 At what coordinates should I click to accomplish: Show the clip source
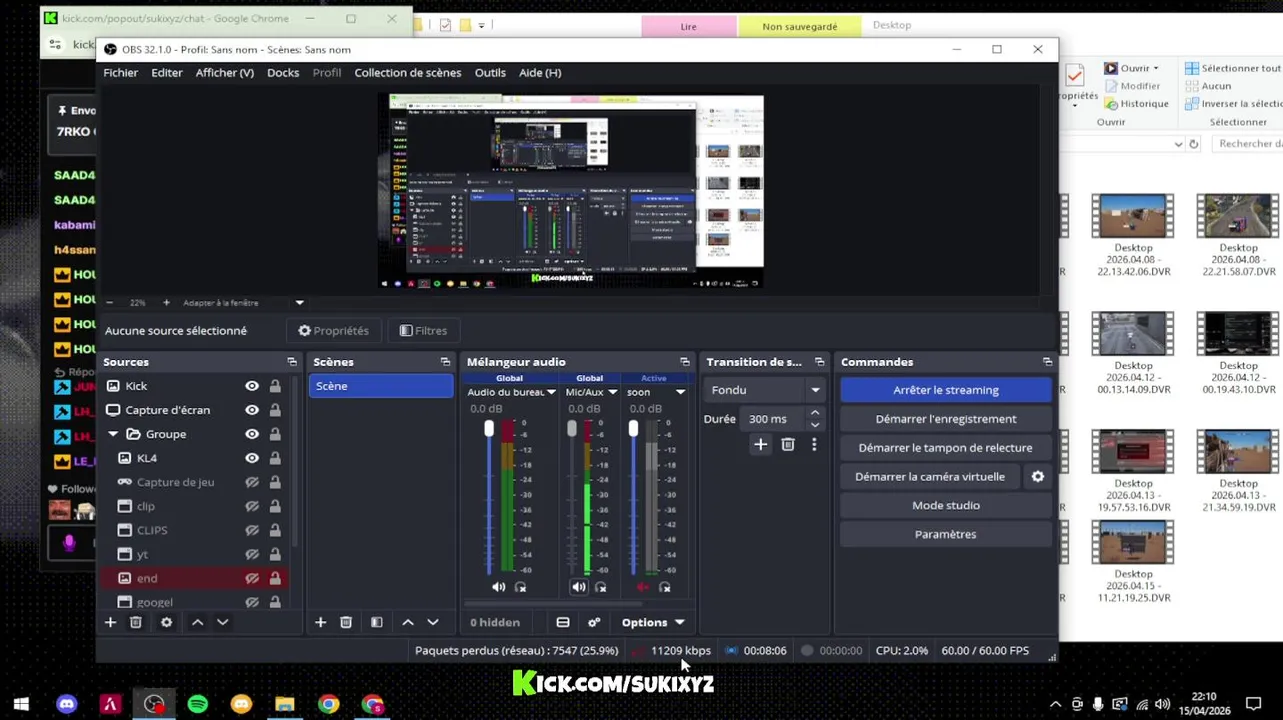click(x=252, y=506)
